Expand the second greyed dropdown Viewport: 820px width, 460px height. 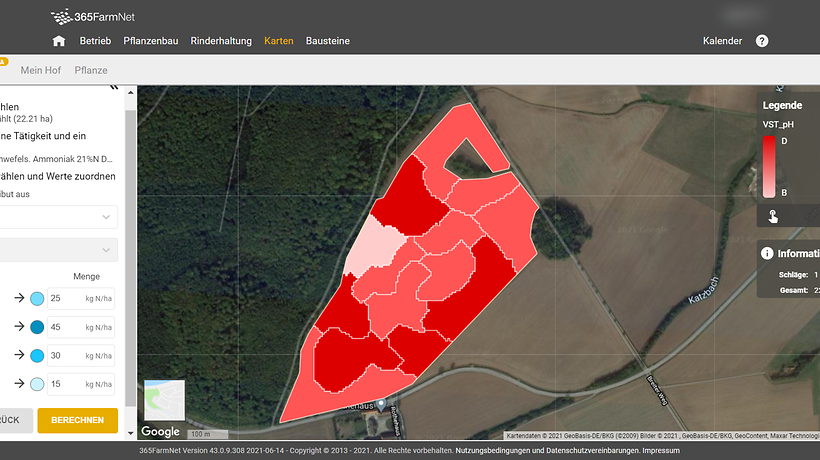(x=60, y=250)
